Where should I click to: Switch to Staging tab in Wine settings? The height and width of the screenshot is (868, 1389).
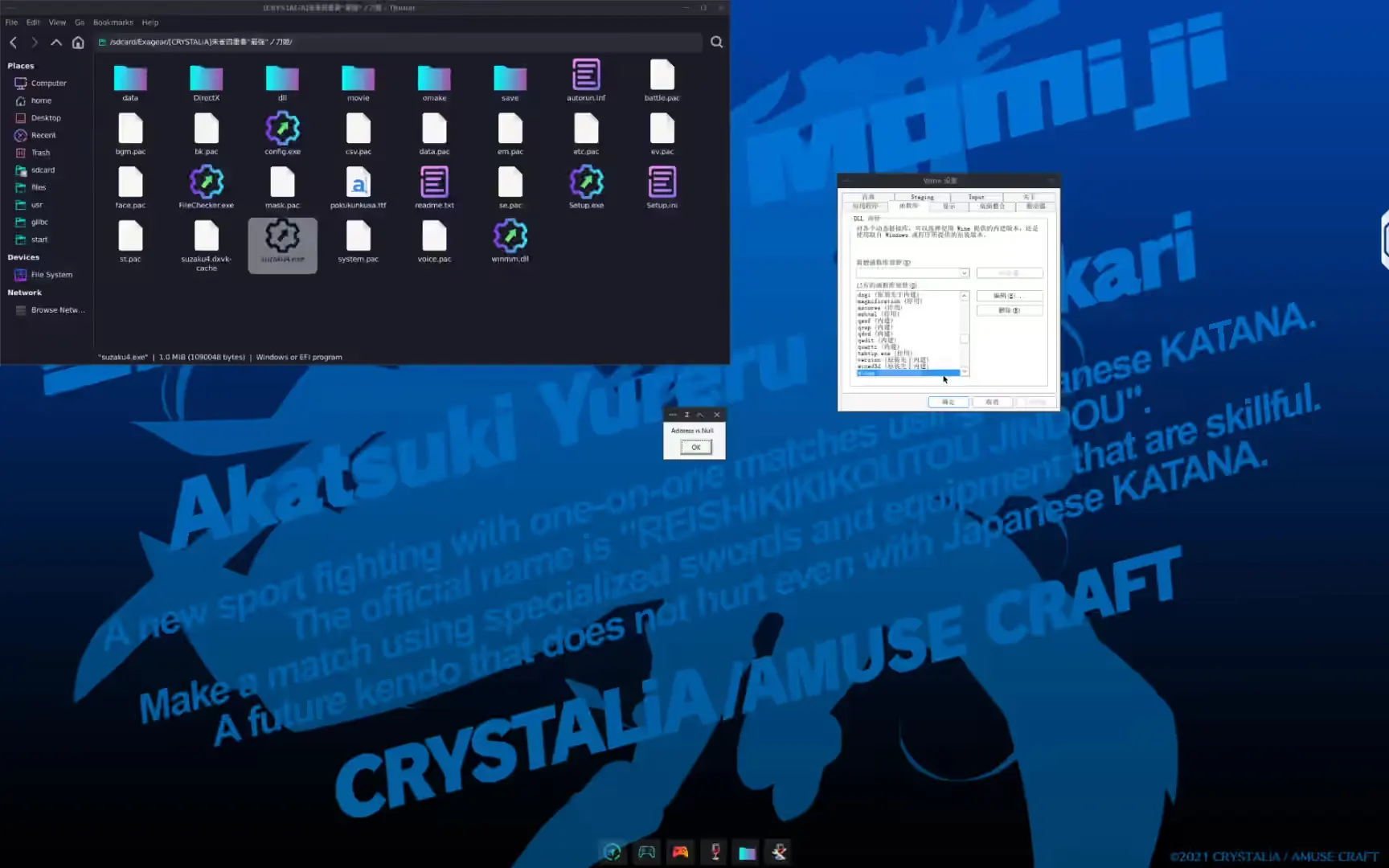[x=922, y=197]
